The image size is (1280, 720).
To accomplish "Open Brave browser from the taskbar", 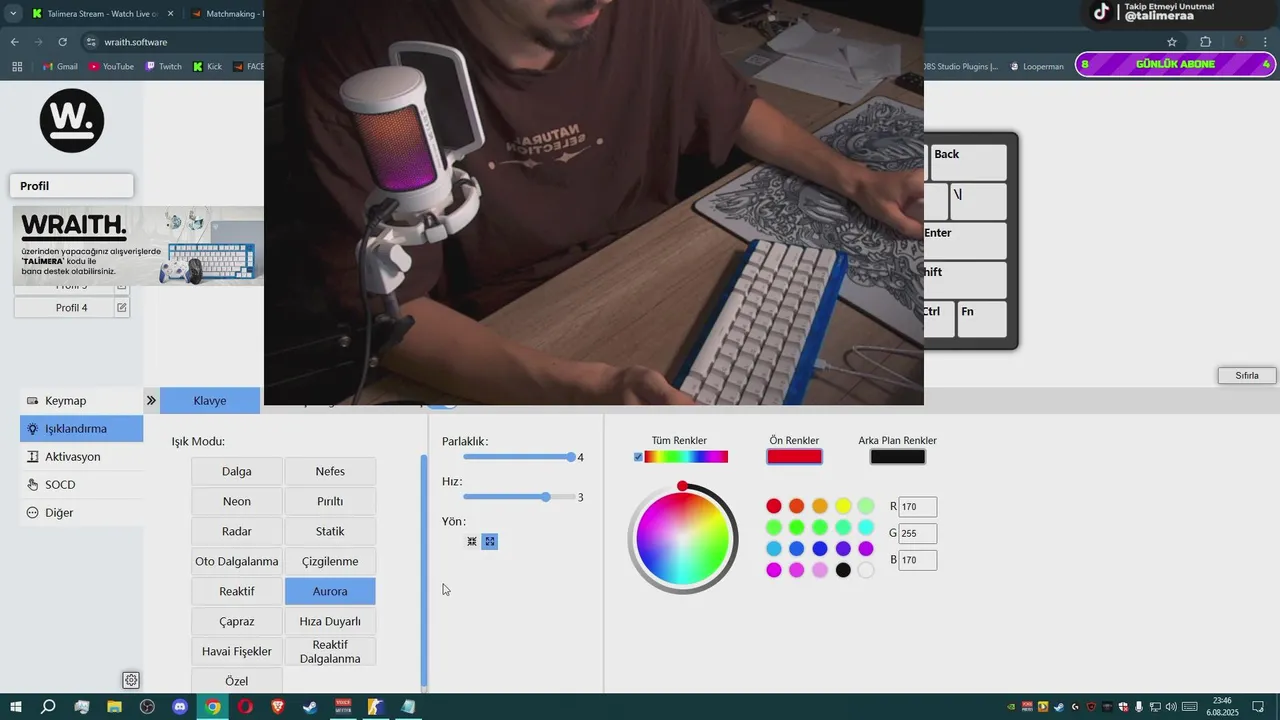I will pyautogui.click(x=278, y=707).
